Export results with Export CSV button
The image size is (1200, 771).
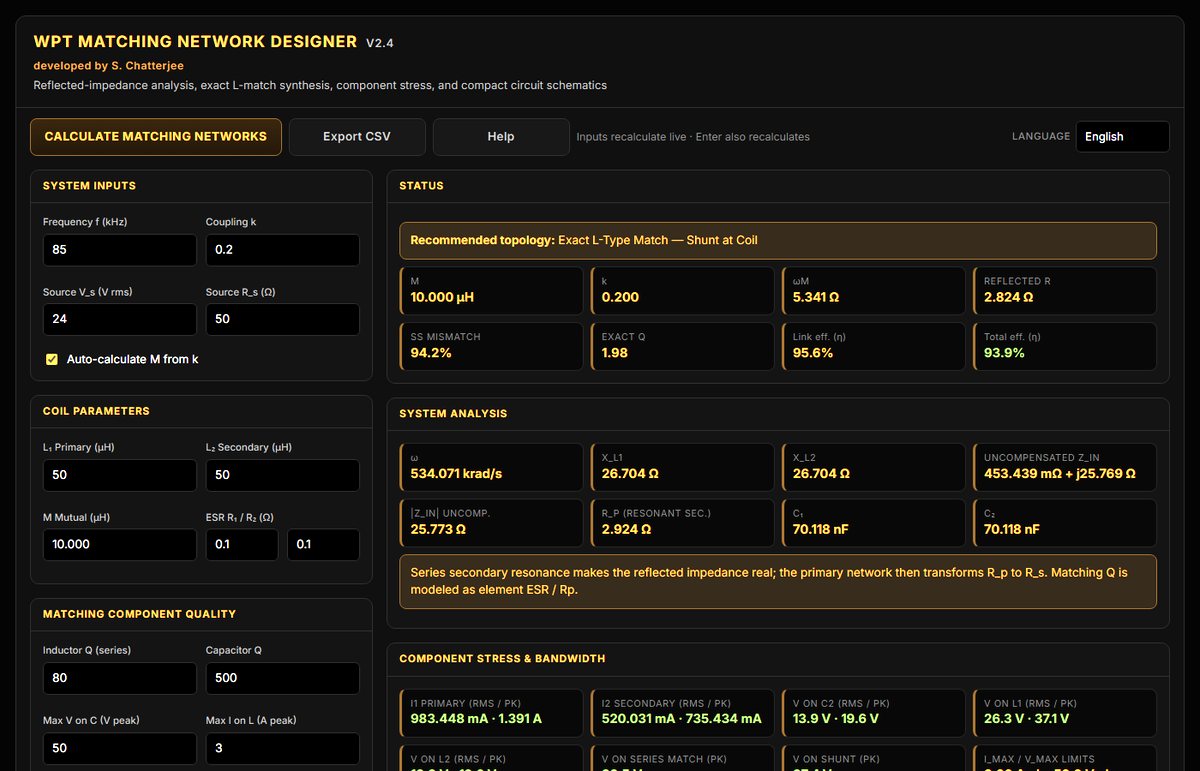click(x=357, y=137)
